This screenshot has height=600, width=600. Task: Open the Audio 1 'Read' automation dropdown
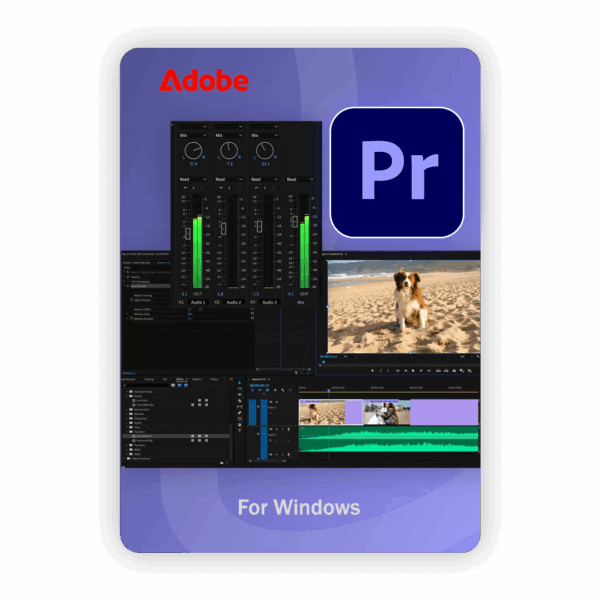[193, 179]
